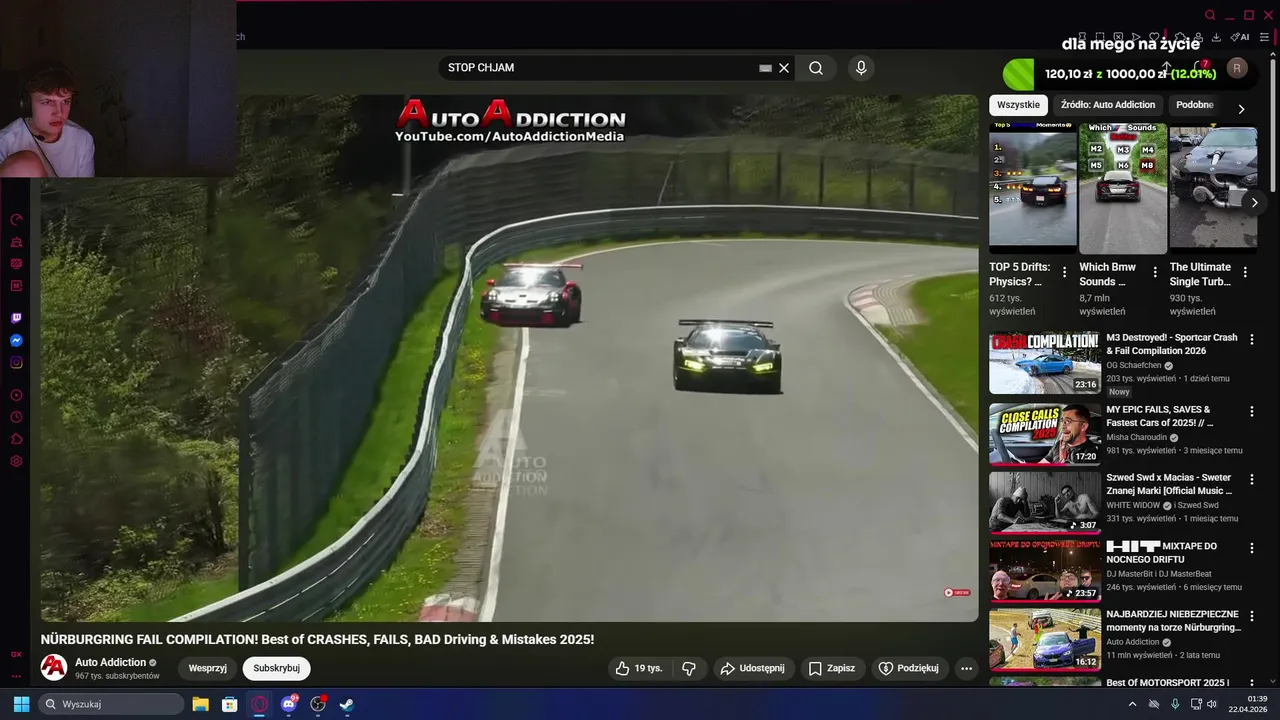Screen dimensions: 1280x720
Task: Click the main Nürburgring video player
Action: tap(509, 358)
